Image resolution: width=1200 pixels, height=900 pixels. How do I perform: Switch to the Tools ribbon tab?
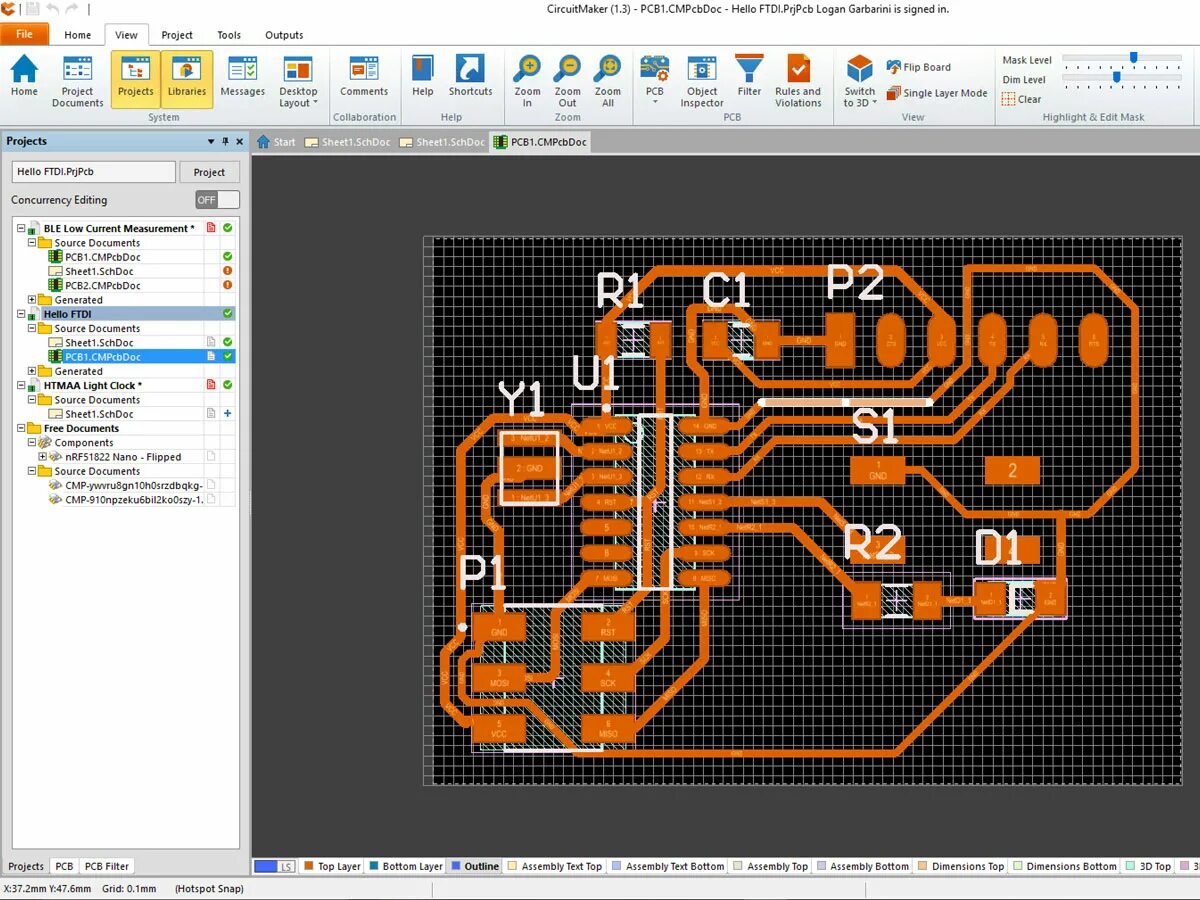coord(229,35)
